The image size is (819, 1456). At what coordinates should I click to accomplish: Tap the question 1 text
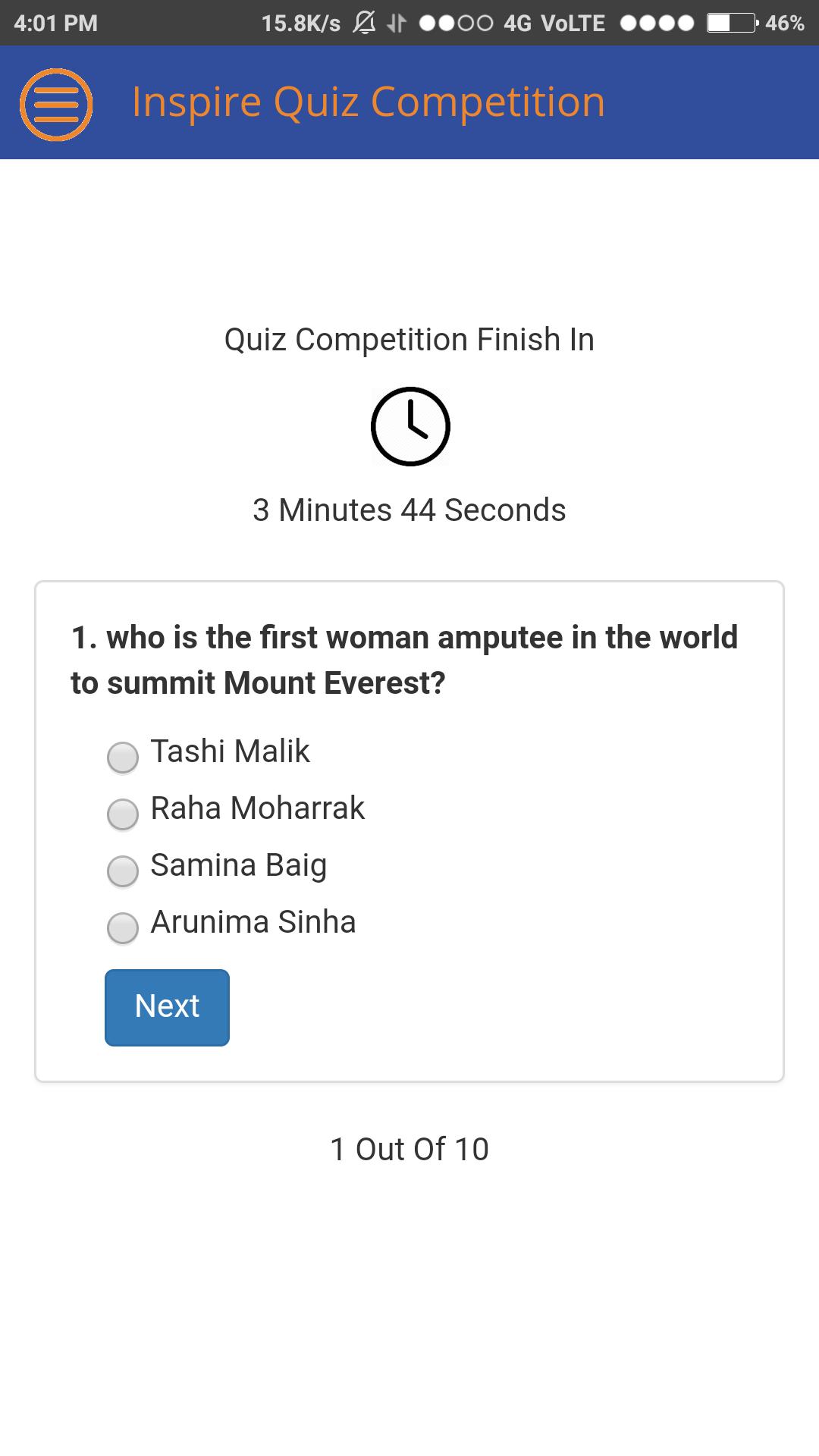point(404,661)
